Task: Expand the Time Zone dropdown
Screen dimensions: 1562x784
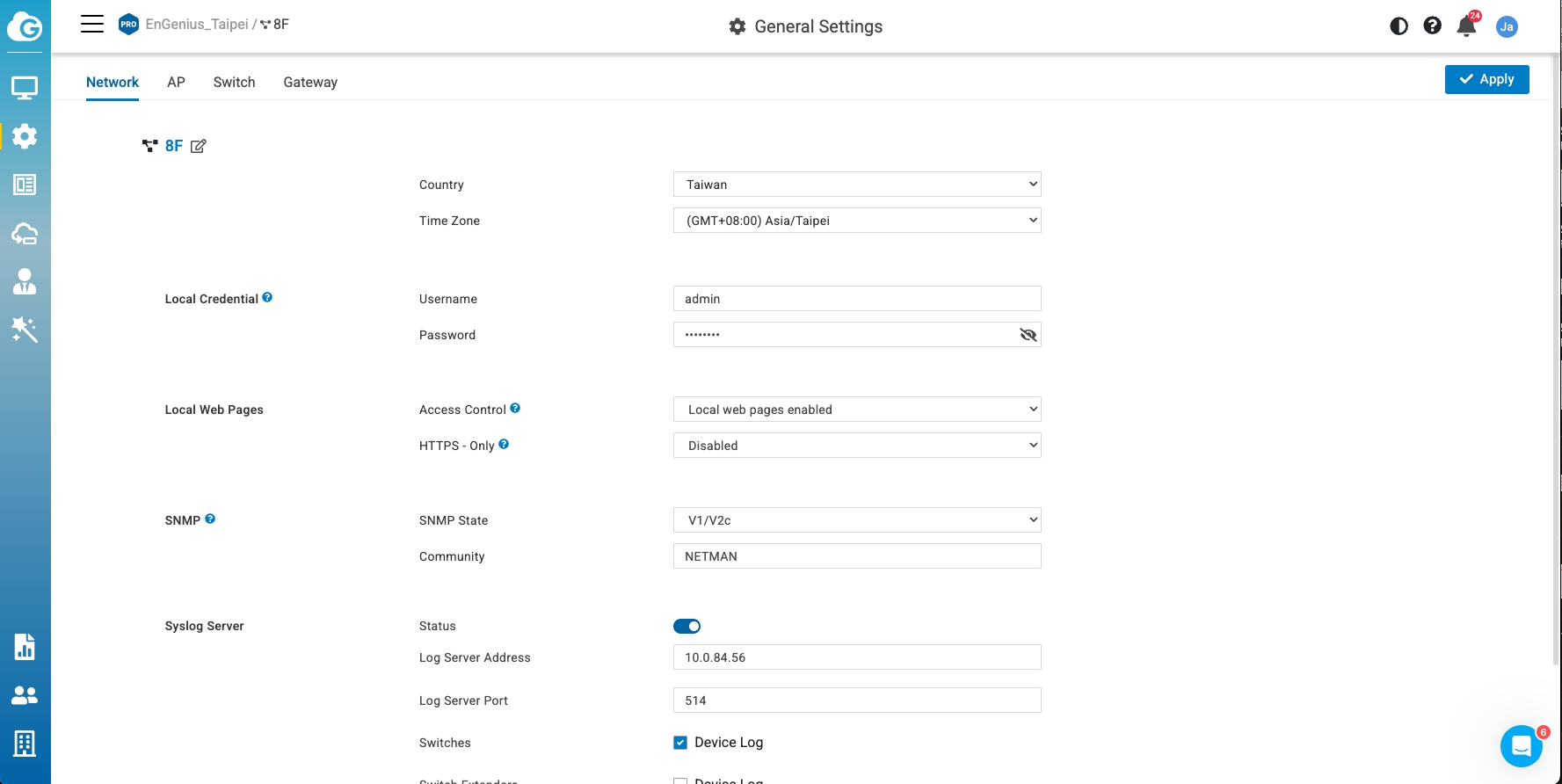Action: click(x=856, y=221)
